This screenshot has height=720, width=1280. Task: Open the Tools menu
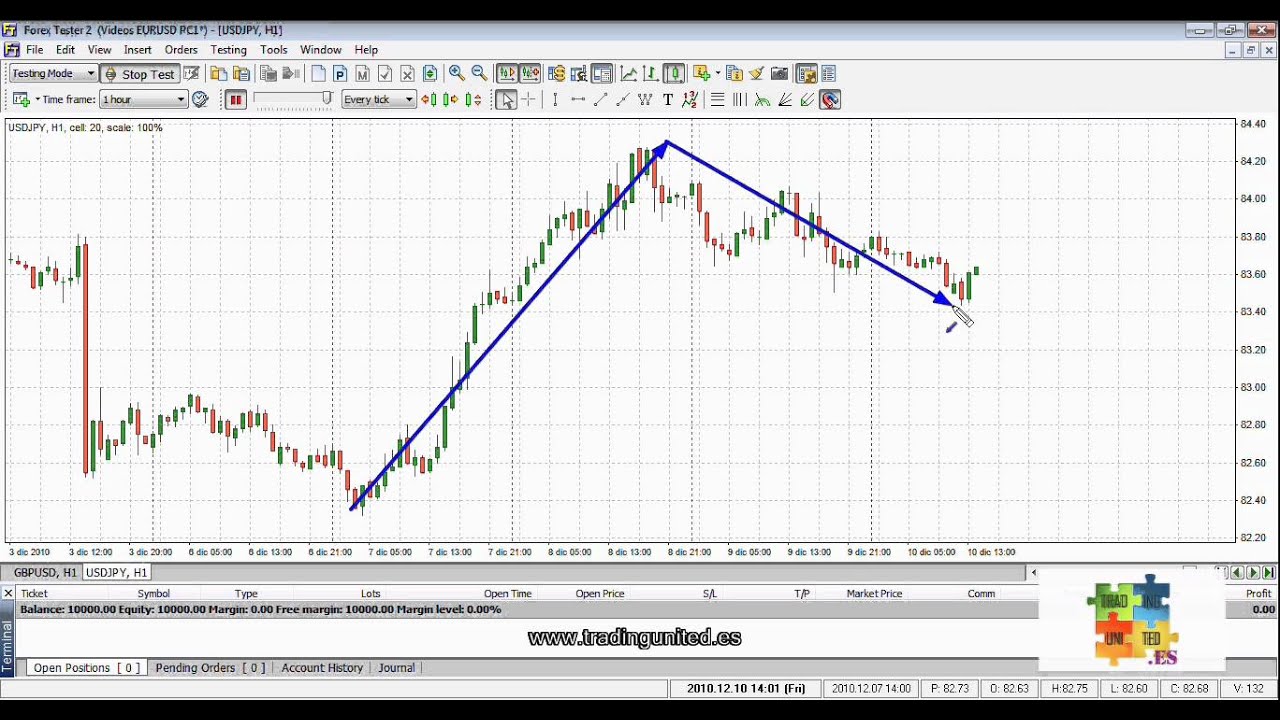click(273, 50)
